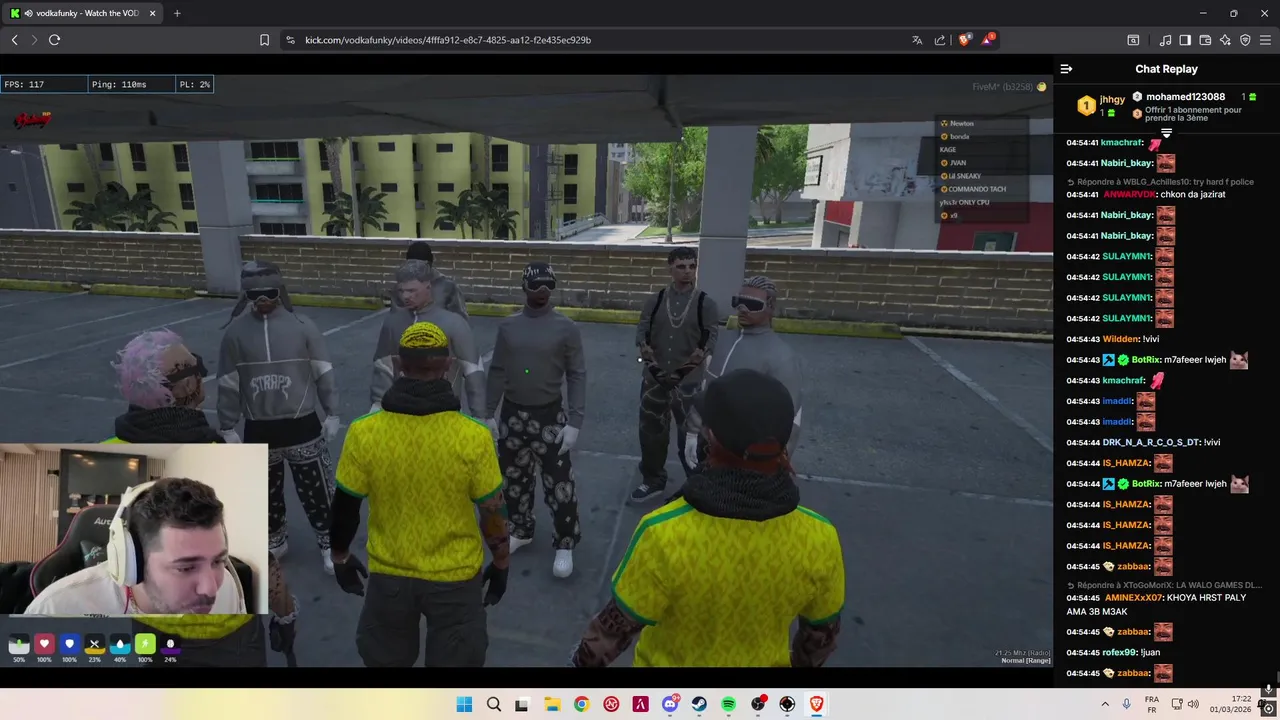Click the browser forward arrow

(34, 40)
